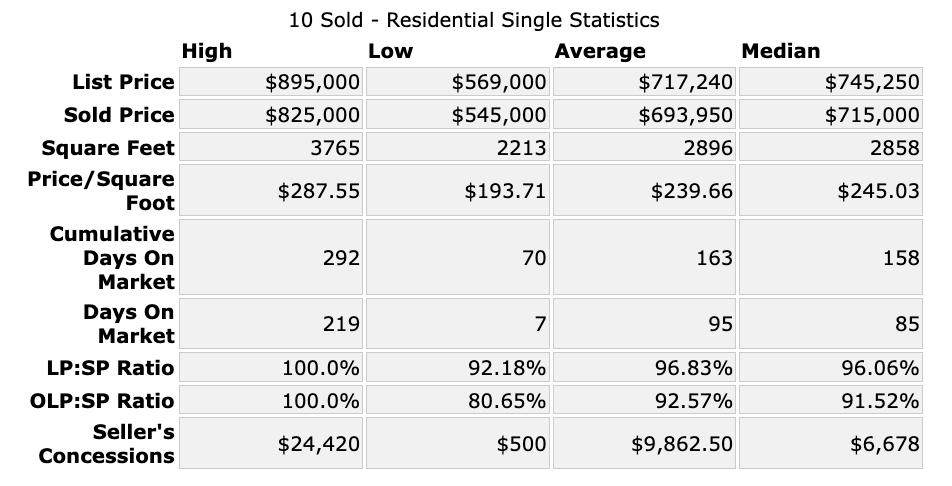The image size is (952, 486).
Task: Click the High List Price $895,000 cell
Action: 271,82
